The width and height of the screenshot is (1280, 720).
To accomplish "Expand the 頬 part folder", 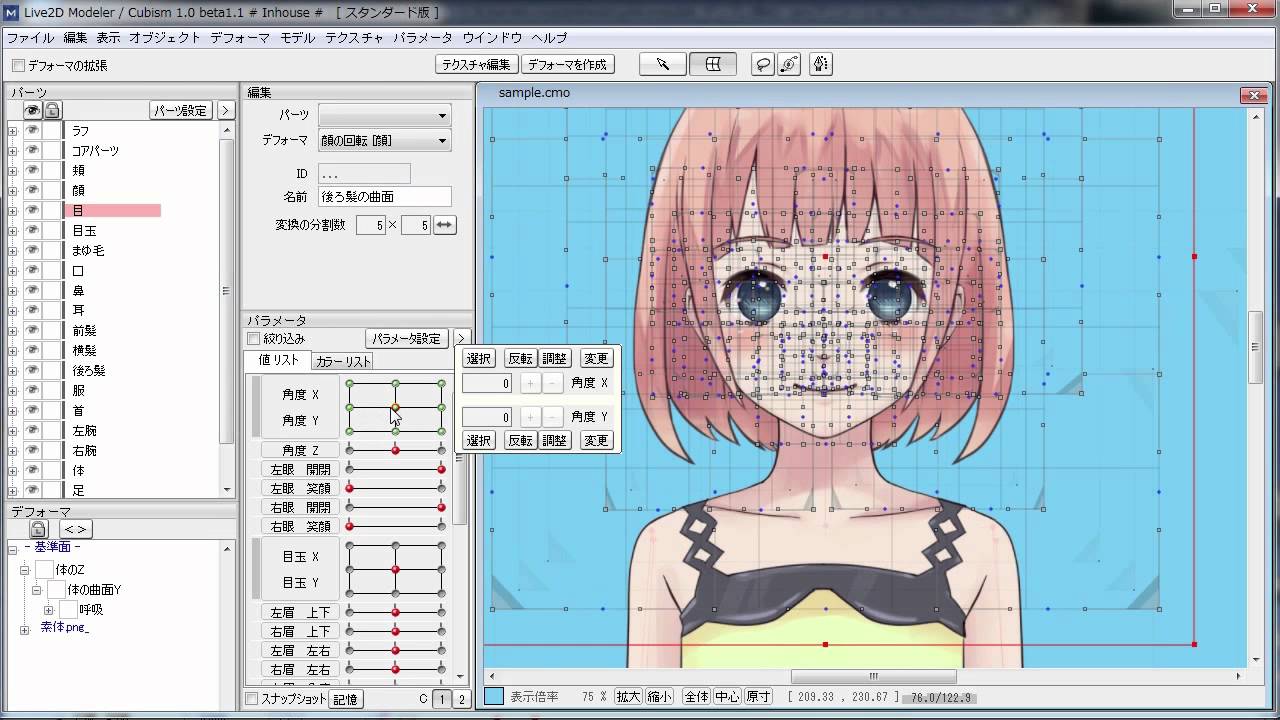I will 12,171.
